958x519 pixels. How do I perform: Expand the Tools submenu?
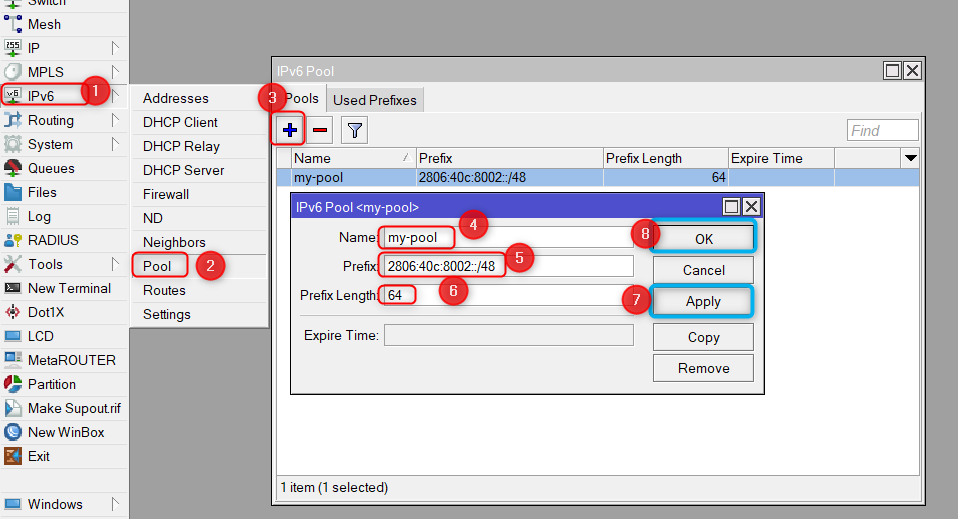[x=45, y=264]
